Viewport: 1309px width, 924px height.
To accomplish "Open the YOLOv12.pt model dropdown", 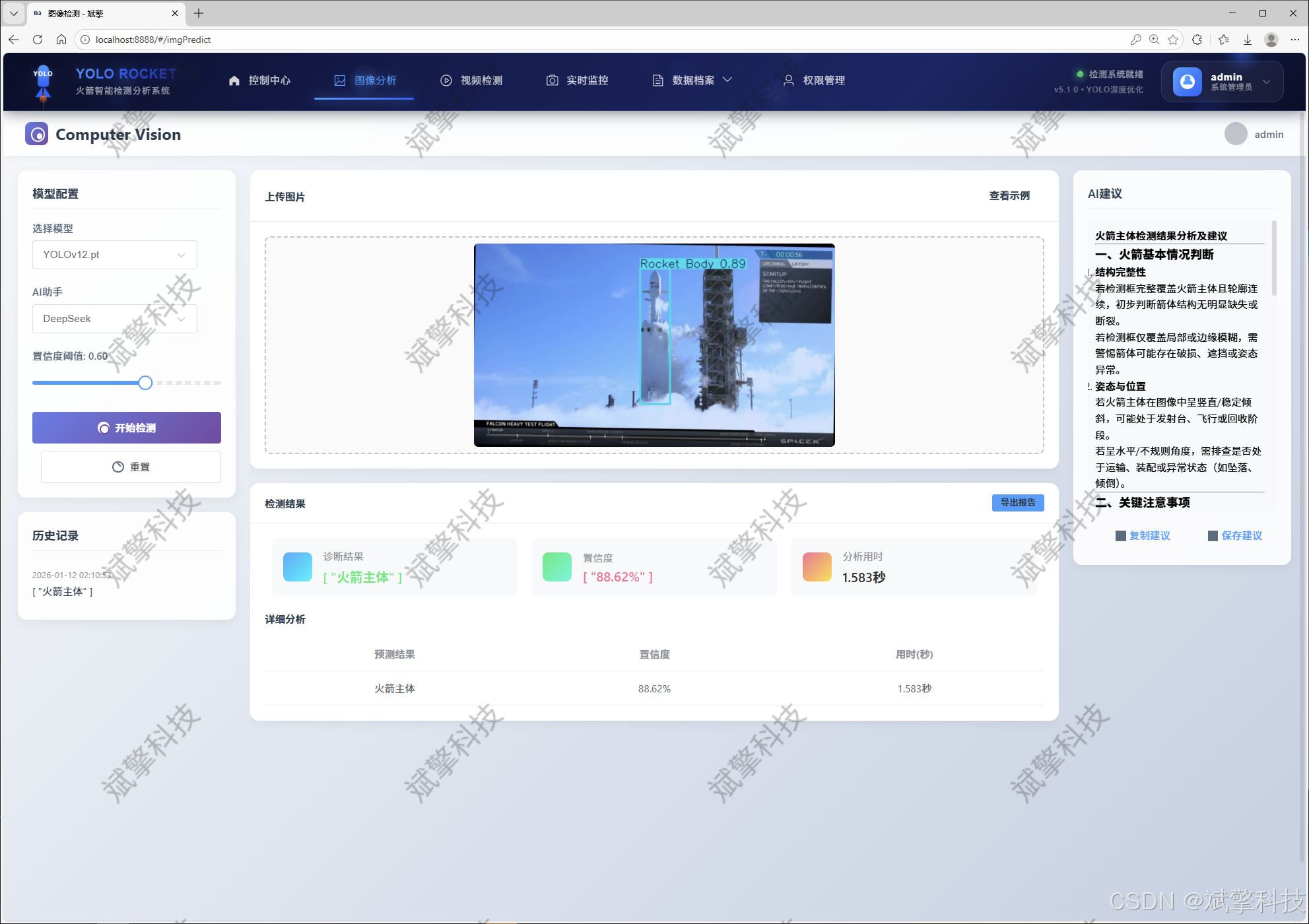I will click(x=114, y=255).
